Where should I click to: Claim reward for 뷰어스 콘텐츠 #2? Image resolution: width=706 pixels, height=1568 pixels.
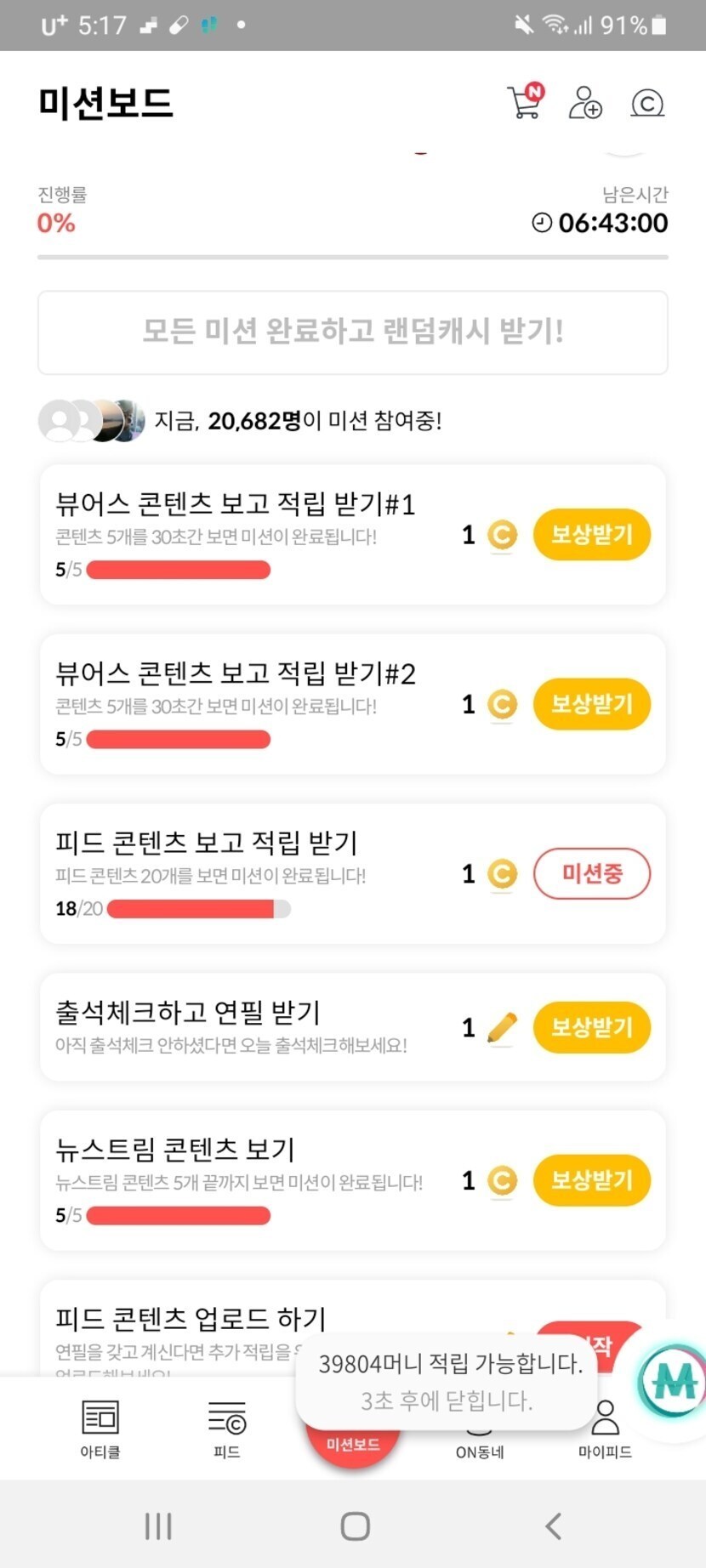coord(591,704)
